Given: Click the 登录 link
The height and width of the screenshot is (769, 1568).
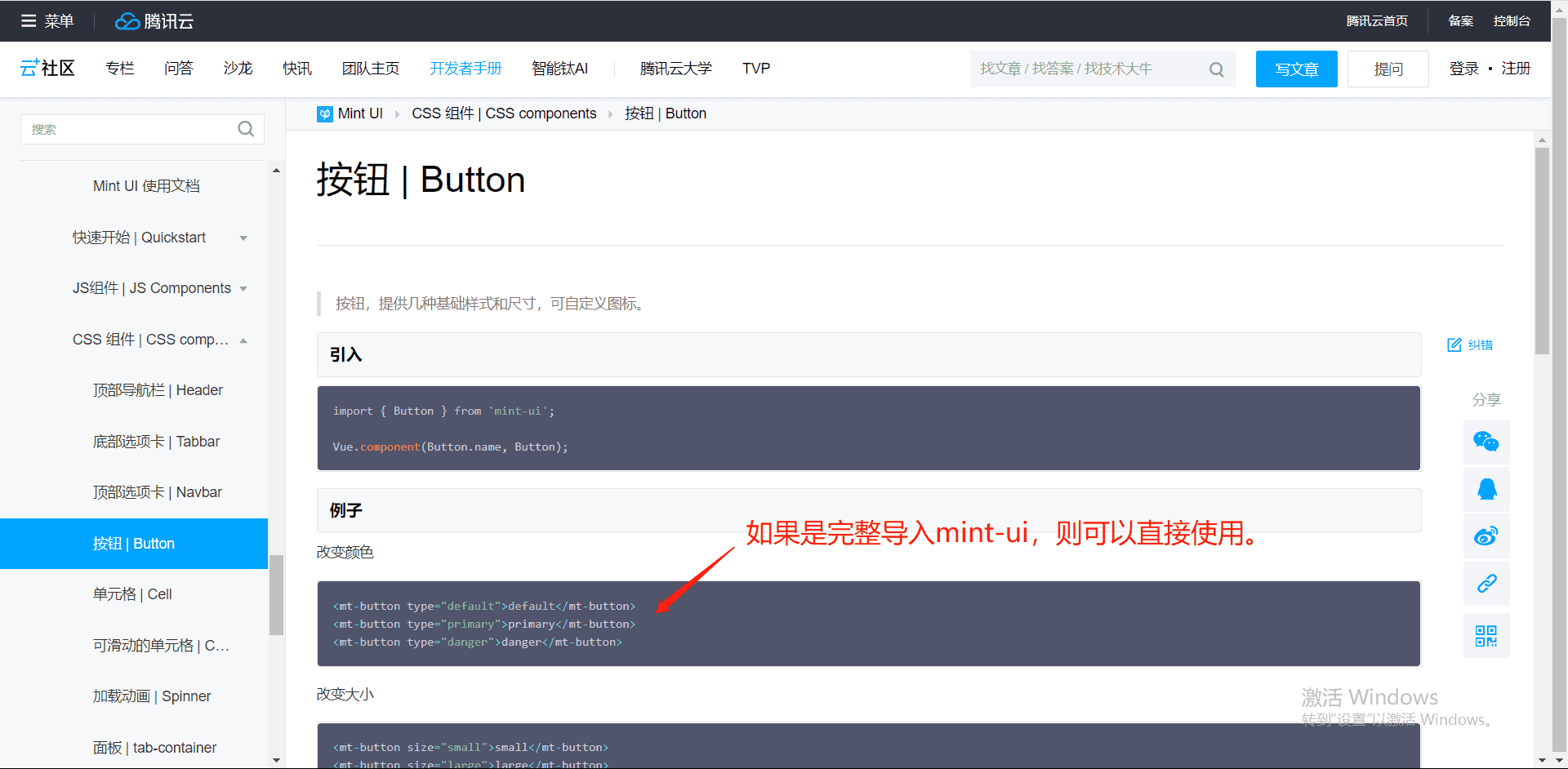Looking at the screenshot, I should click(x=1464, y=69).
